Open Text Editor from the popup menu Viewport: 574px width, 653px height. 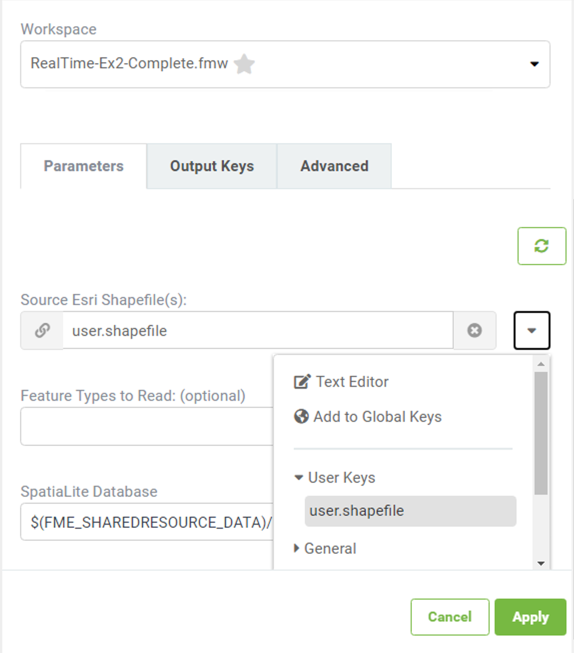click(x=341, y=381)
